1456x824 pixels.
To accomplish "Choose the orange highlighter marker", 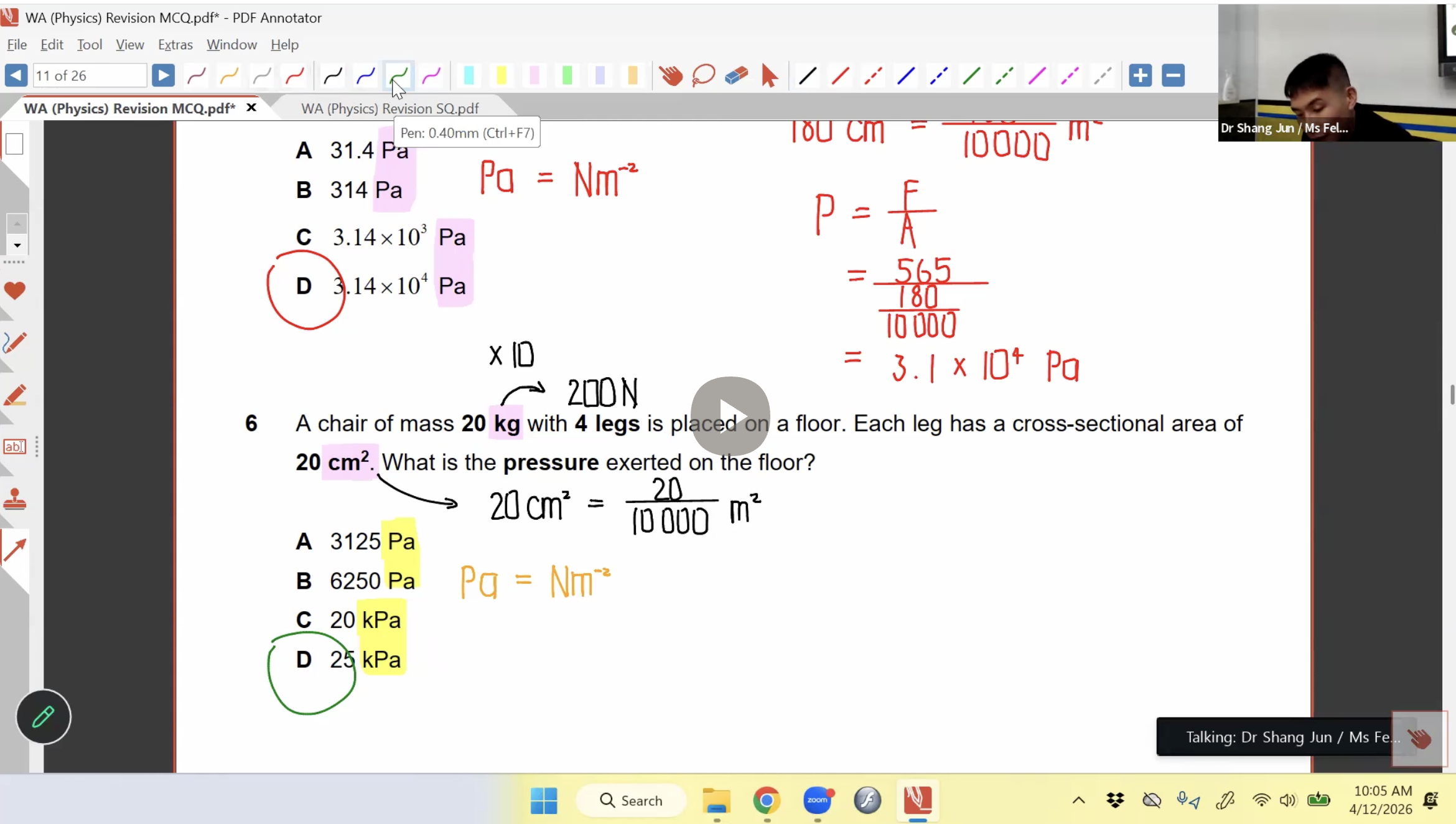I will point(633,75).
